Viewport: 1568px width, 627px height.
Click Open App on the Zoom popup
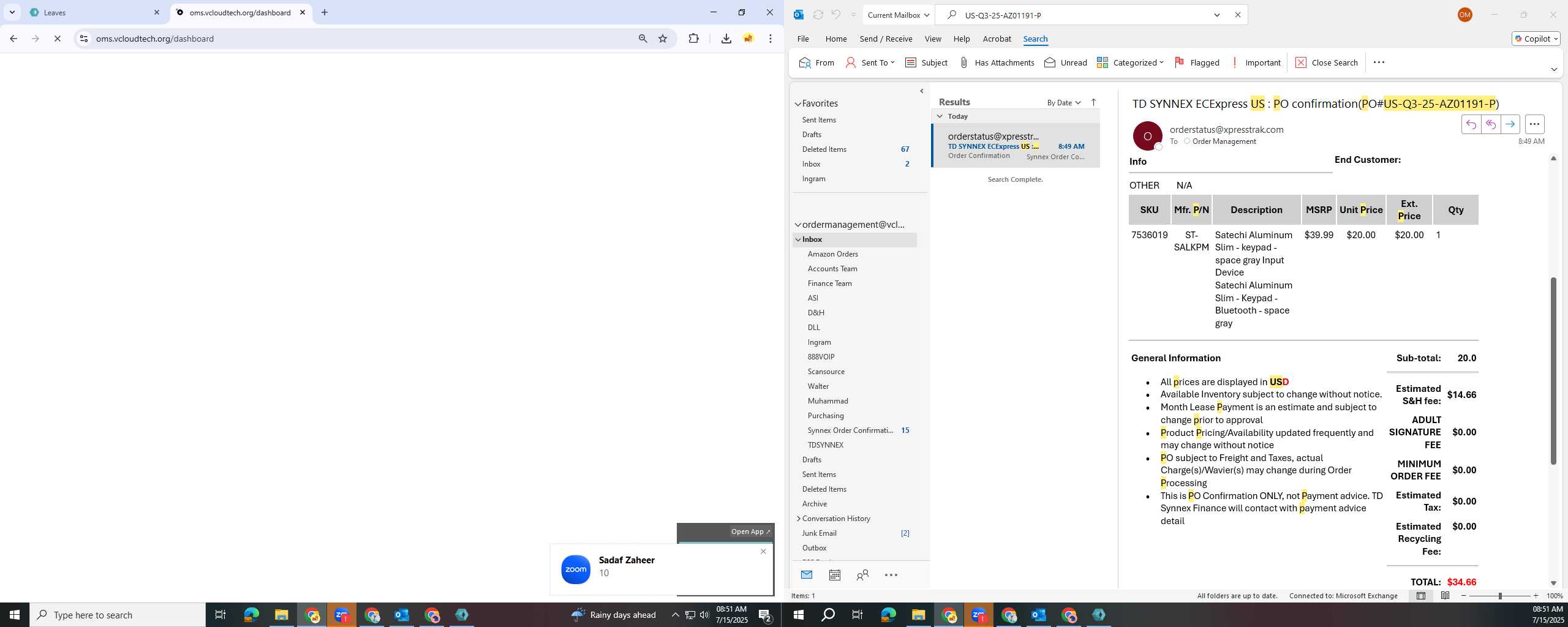[x=750, y=531]
